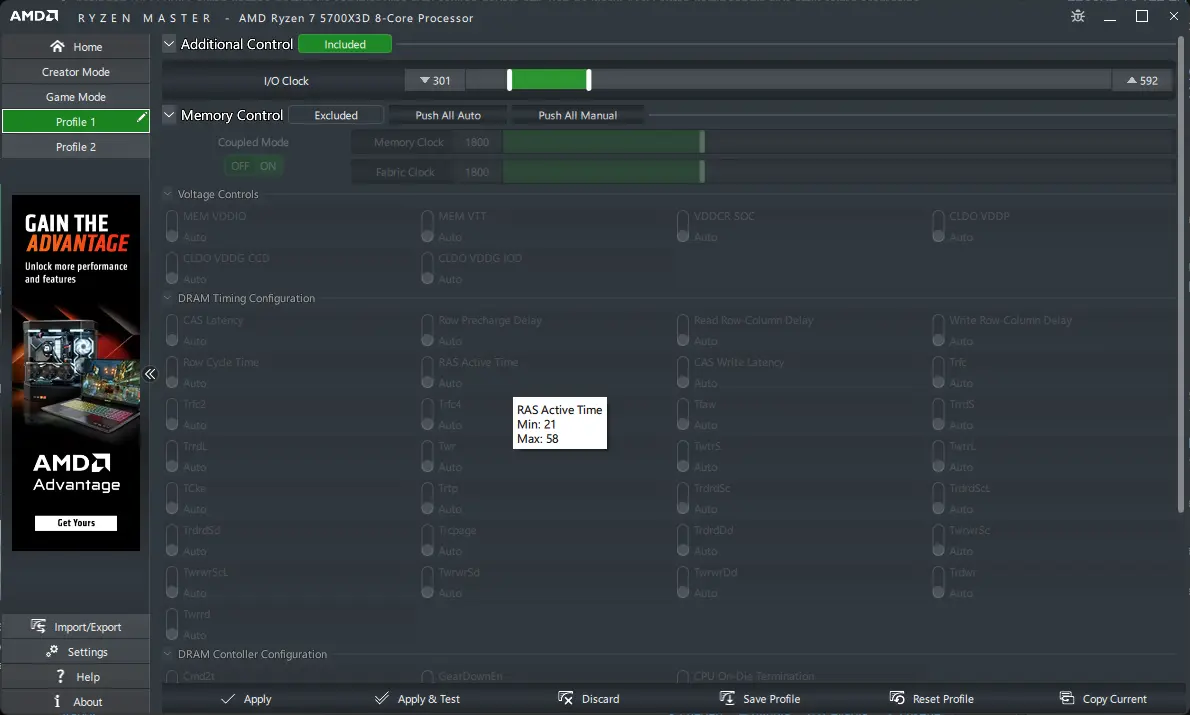
Task: Toggle VDDCR SOC auto switch
Action: click(x=683, y=226)
